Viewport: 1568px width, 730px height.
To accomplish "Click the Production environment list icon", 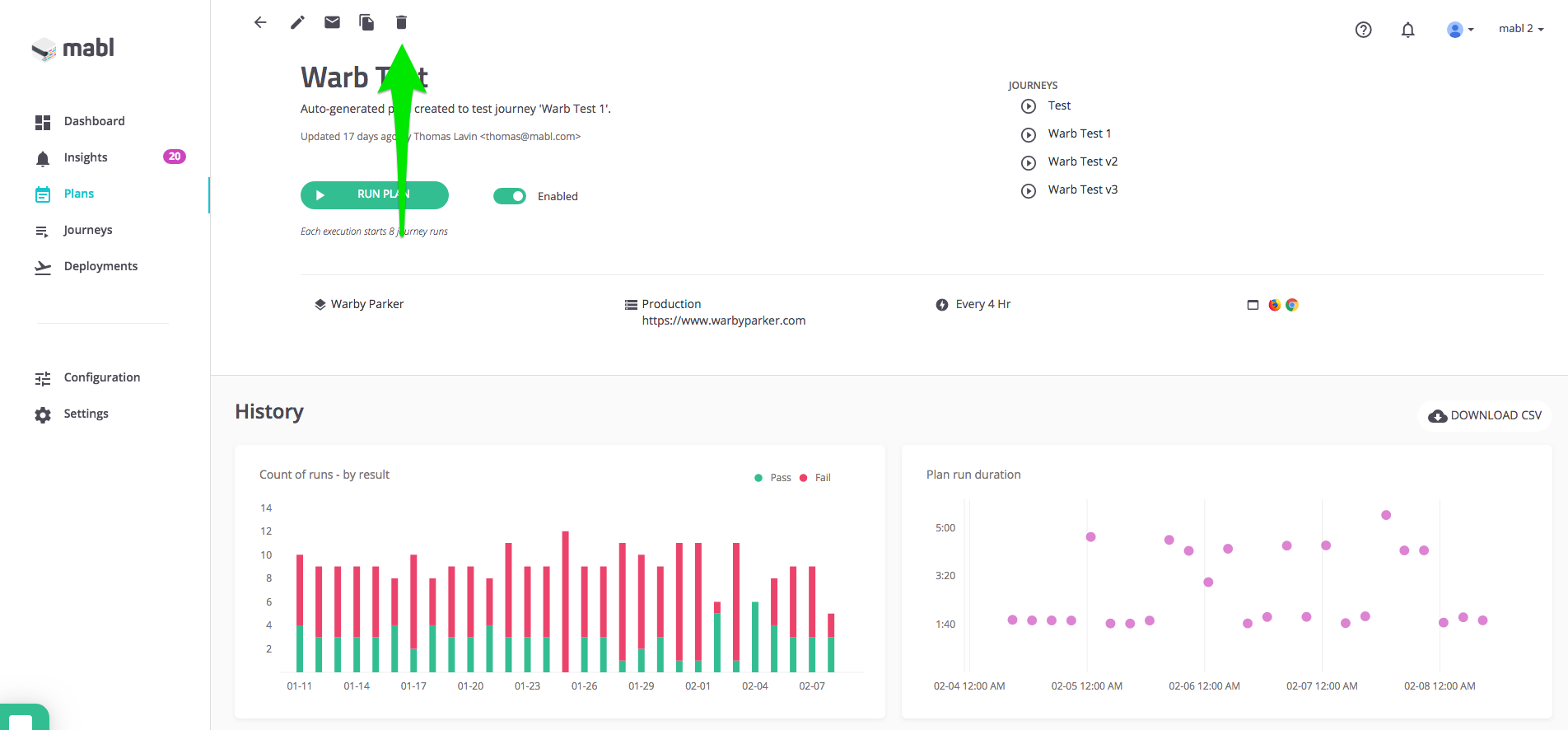I will [631, 305].
